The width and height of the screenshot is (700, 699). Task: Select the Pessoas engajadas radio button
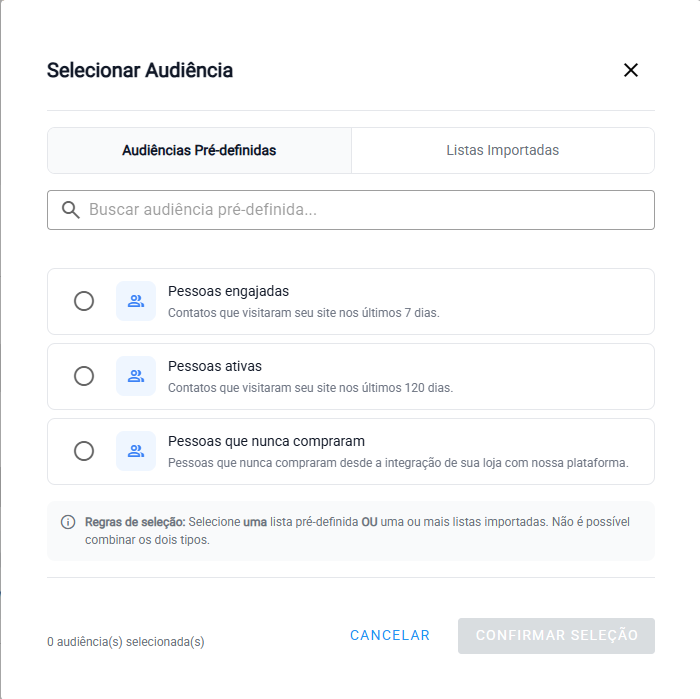click(84, 301)
